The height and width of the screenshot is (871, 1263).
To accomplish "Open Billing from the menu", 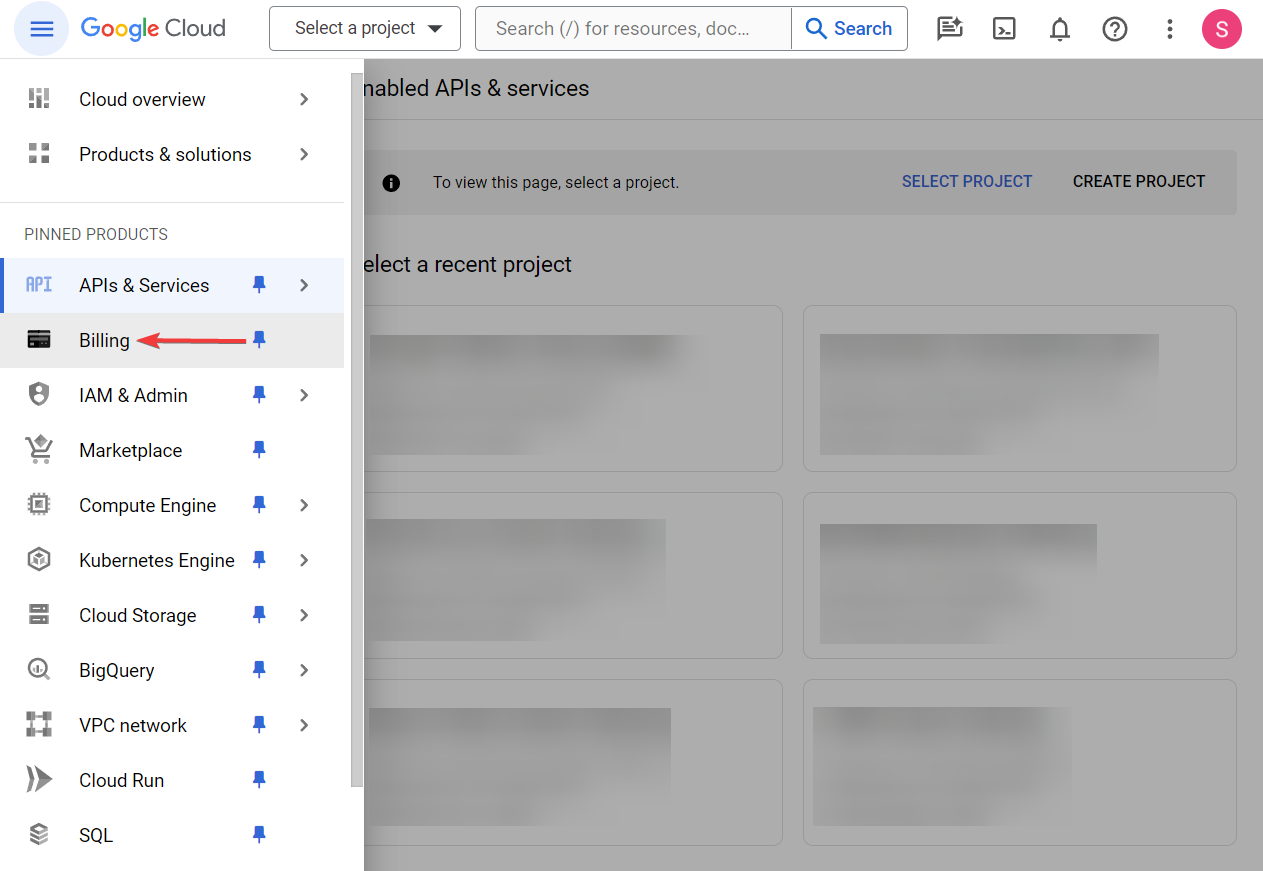I will click(172, 340).
